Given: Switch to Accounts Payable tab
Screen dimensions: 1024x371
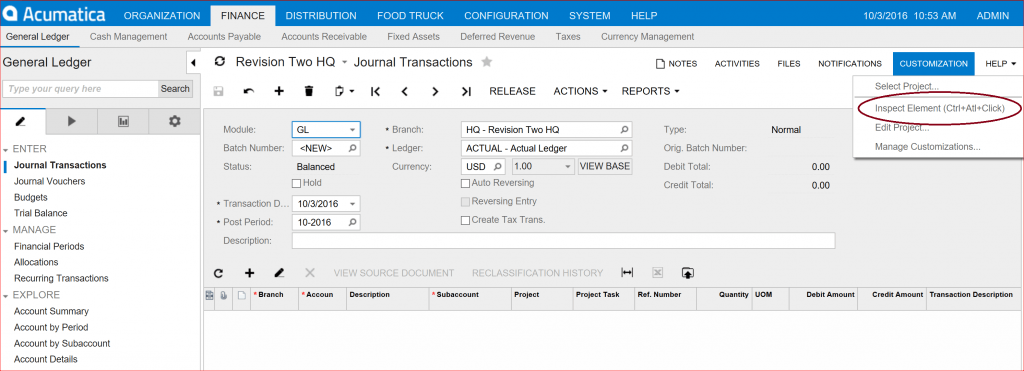Looking at the screenshot, I should click(224, 37).
